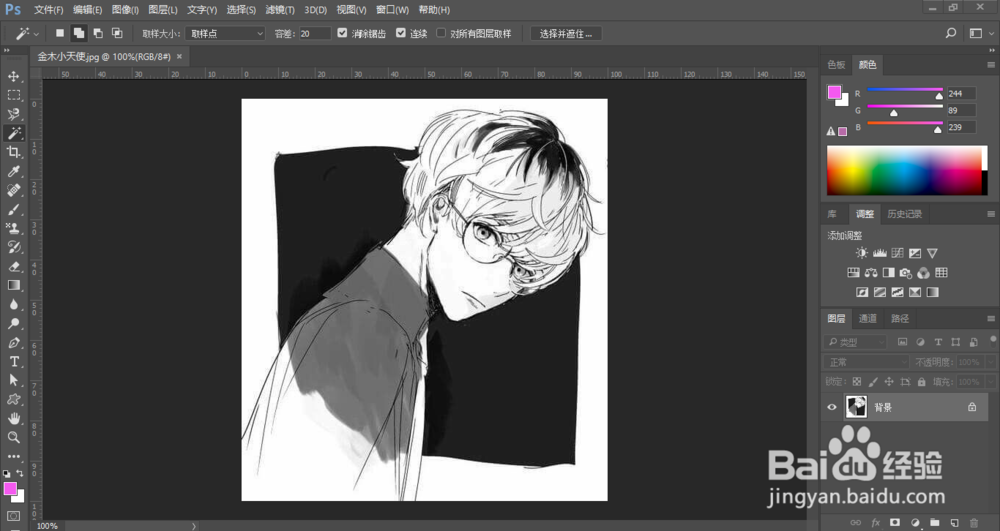Open the 文件(F) menu
Viewport: 1000px width, 531px height.
(x=48, y=10)
